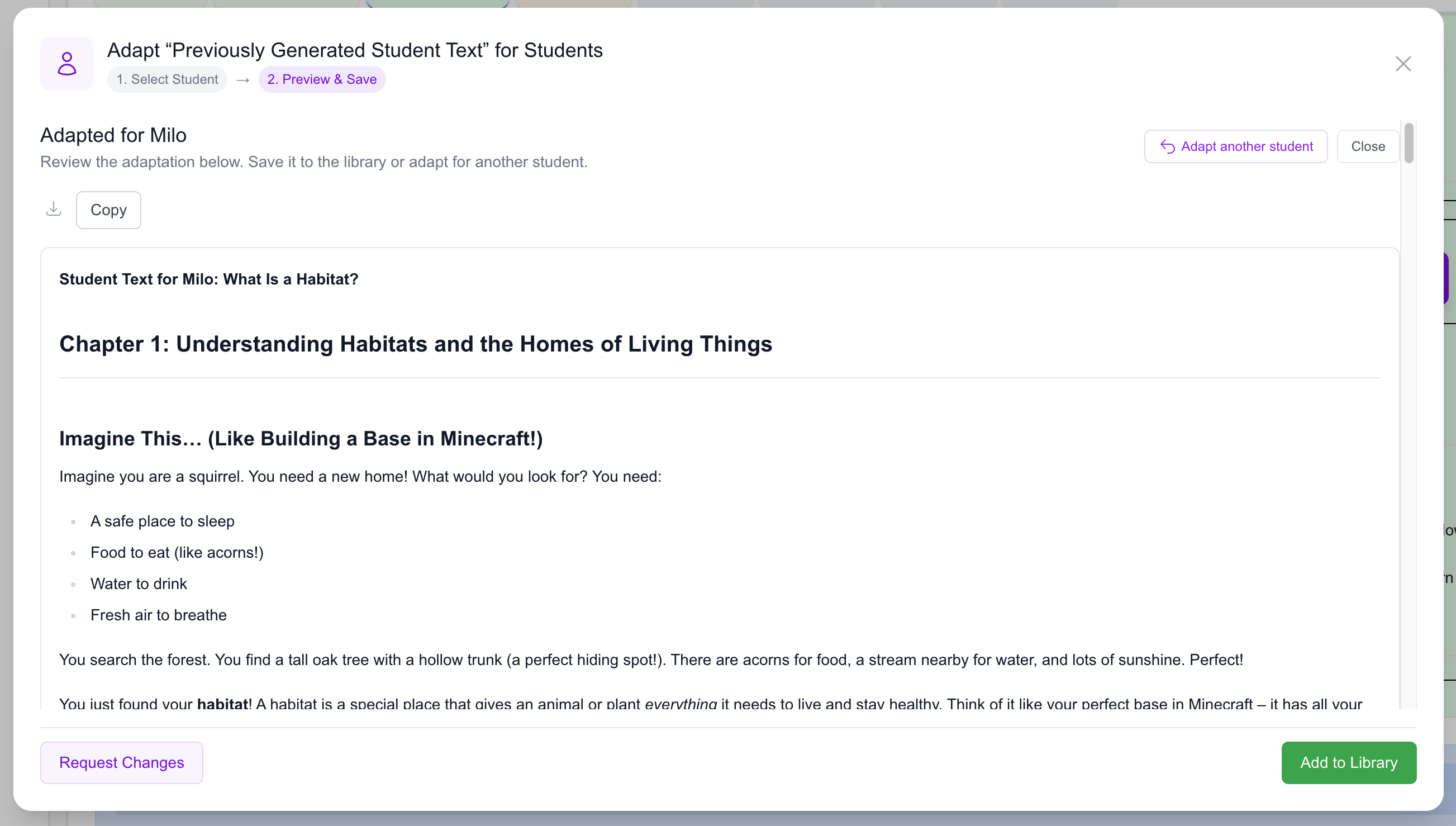Click bullet 'A safe place to sleep'
The height and width of the screenshot is (826, 1456).
click(x=162, y=521)
